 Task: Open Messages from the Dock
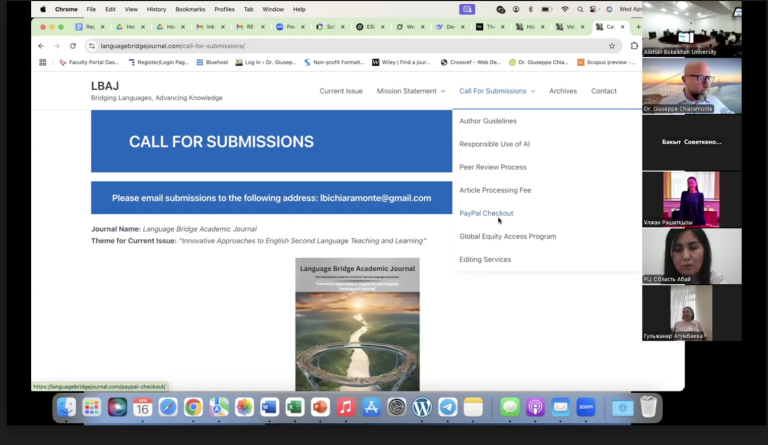510,407
